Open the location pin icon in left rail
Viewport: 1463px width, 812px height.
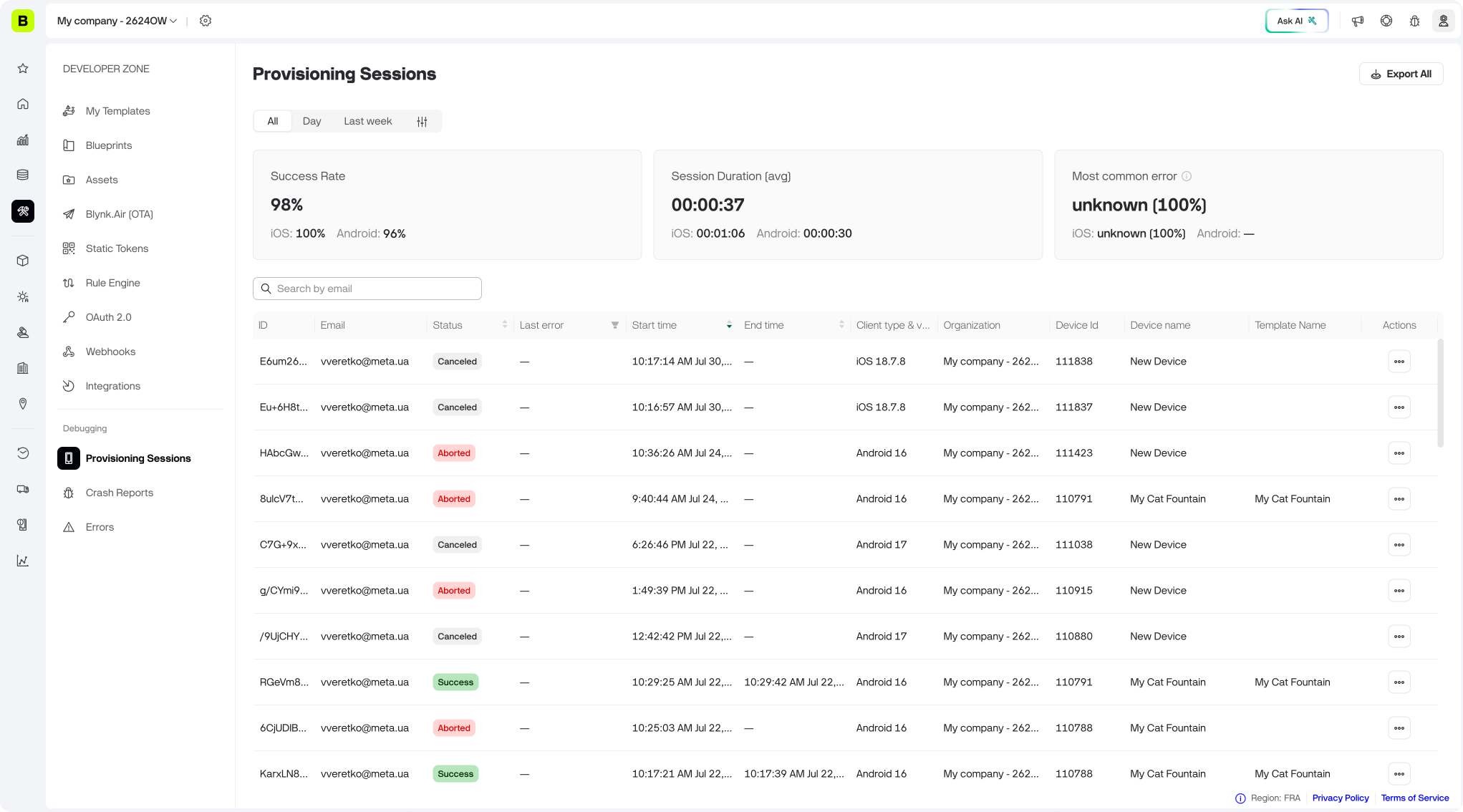tap(23, 404)
